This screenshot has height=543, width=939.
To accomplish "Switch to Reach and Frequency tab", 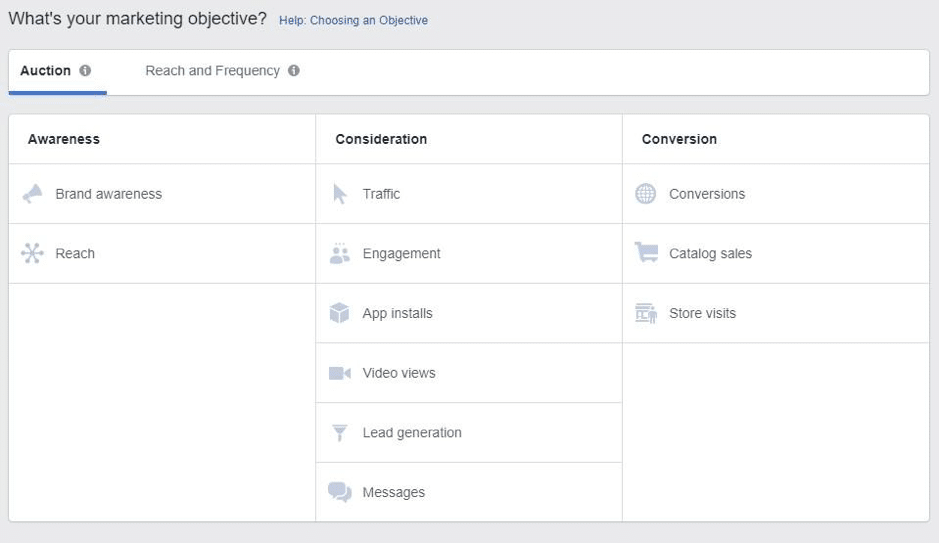I will coord(212,71).
